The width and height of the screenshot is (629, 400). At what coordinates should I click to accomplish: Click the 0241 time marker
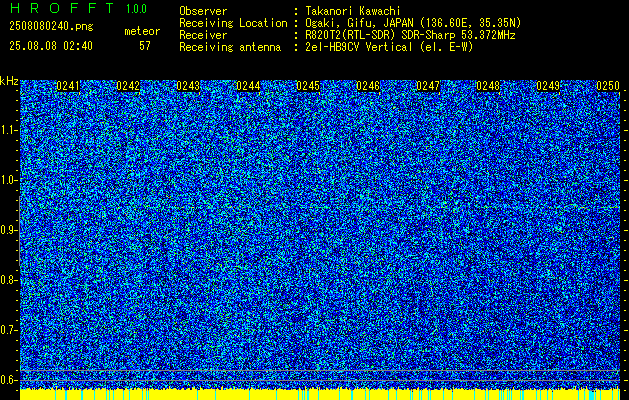[68, 86]
